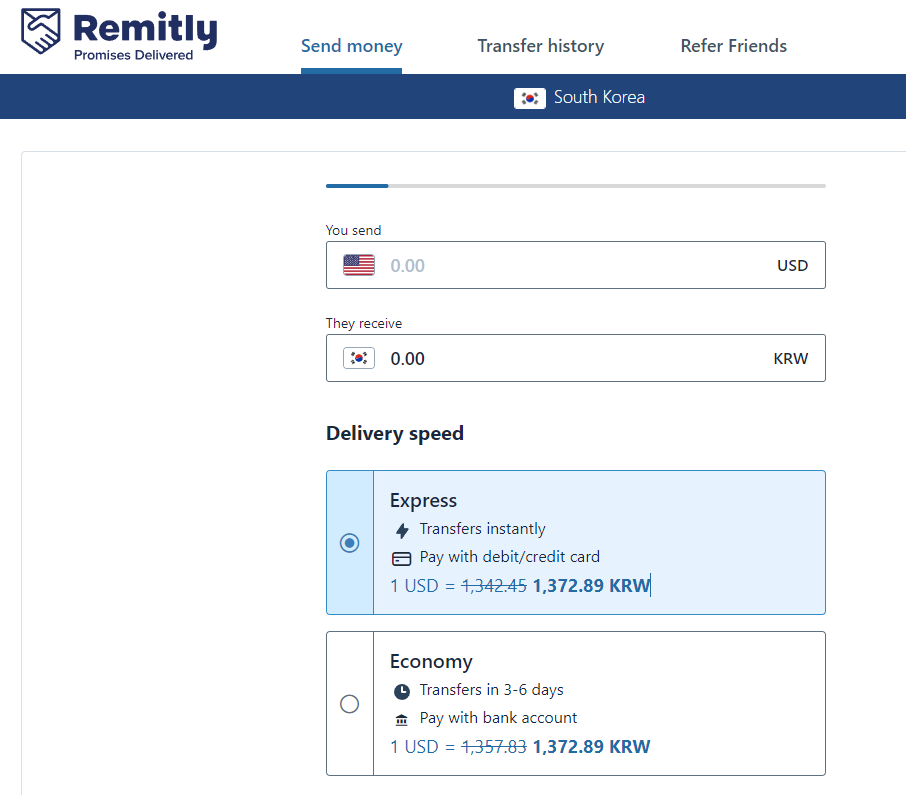
Task: Click the Korean flag in They receive field
Action: 359,358
